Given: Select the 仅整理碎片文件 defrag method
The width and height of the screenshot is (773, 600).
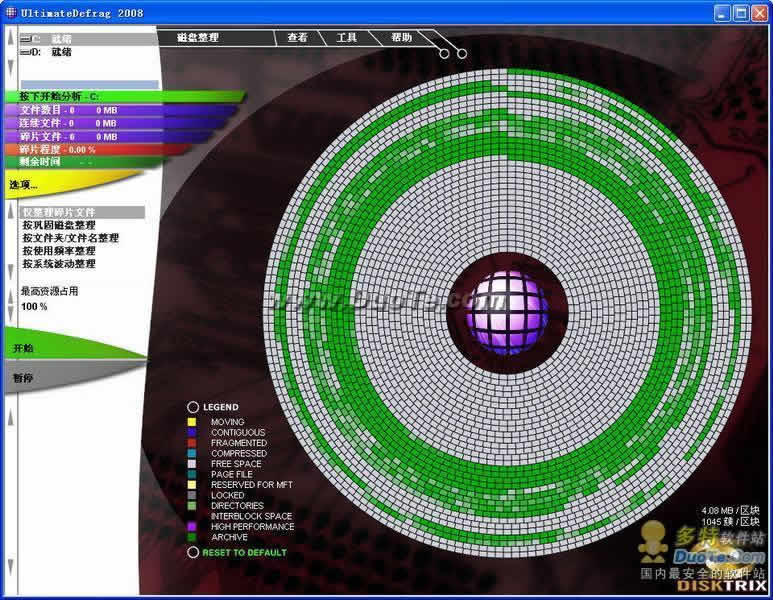Looking at the screenshot, I should click(x=82, y=212).
